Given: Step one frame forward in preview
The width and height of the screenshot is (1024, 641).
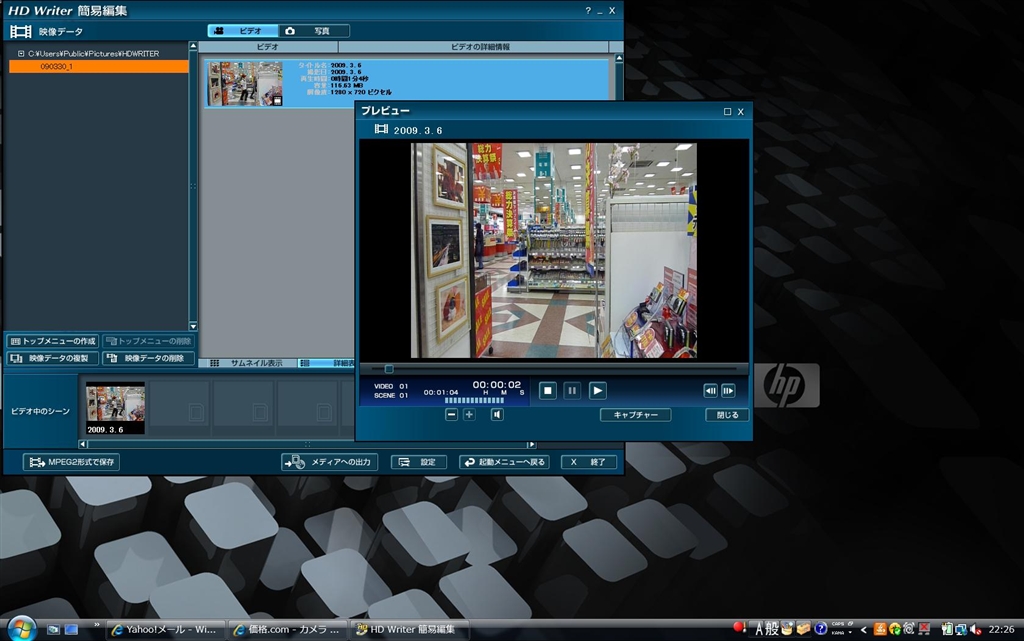Looking at the screenshot, I should pos(728,391).
